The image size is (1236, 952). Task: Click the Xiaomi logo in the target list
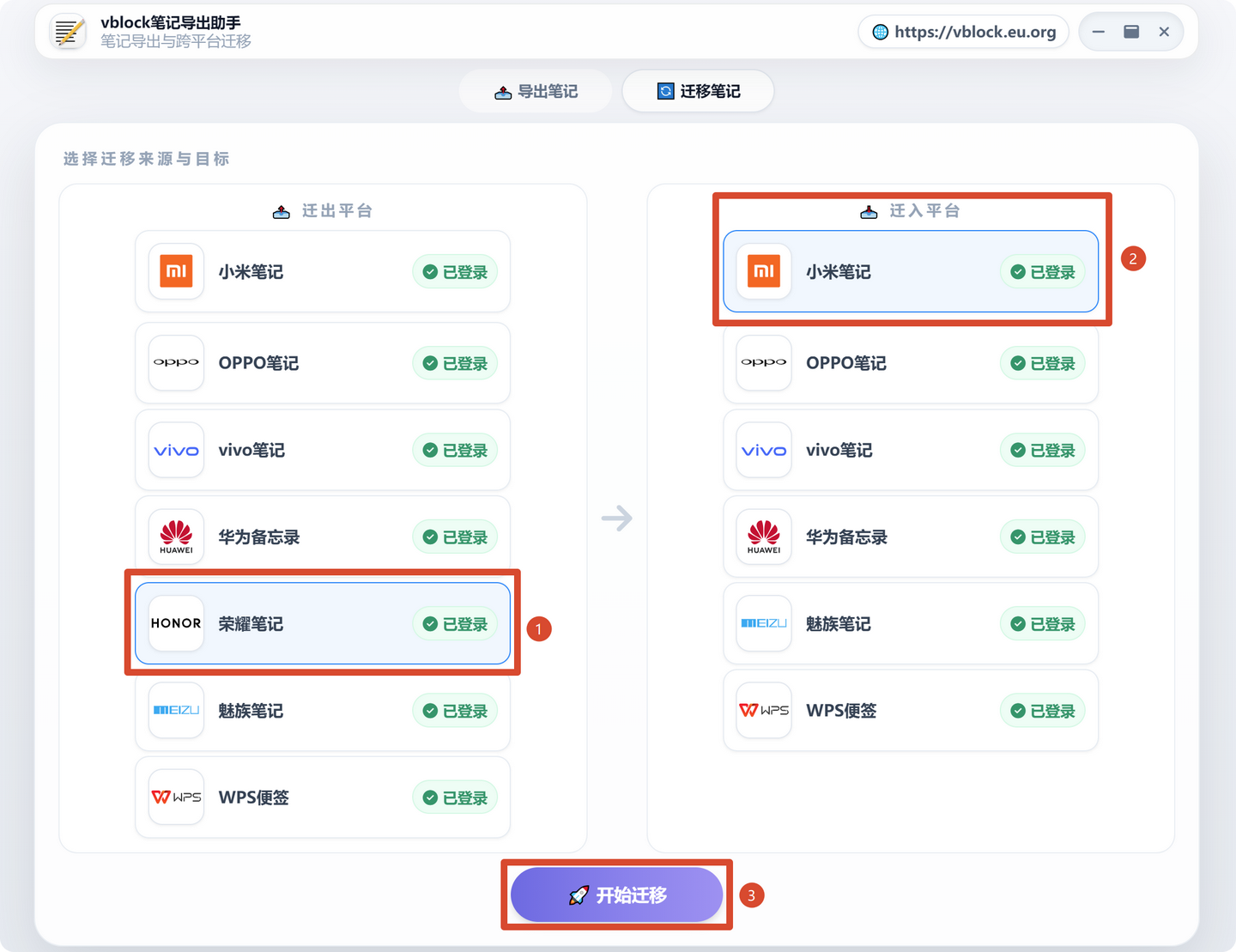[764, 271]
